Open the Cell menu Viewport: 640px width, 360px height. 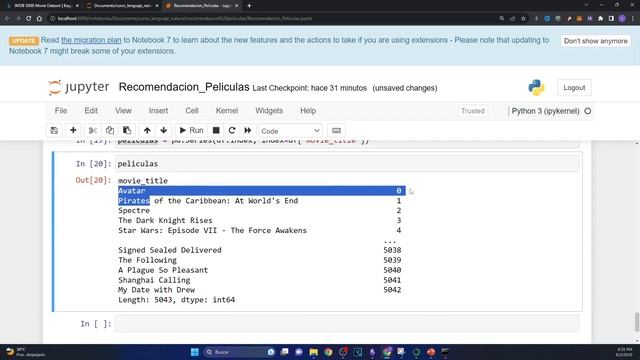pos(192,111)
